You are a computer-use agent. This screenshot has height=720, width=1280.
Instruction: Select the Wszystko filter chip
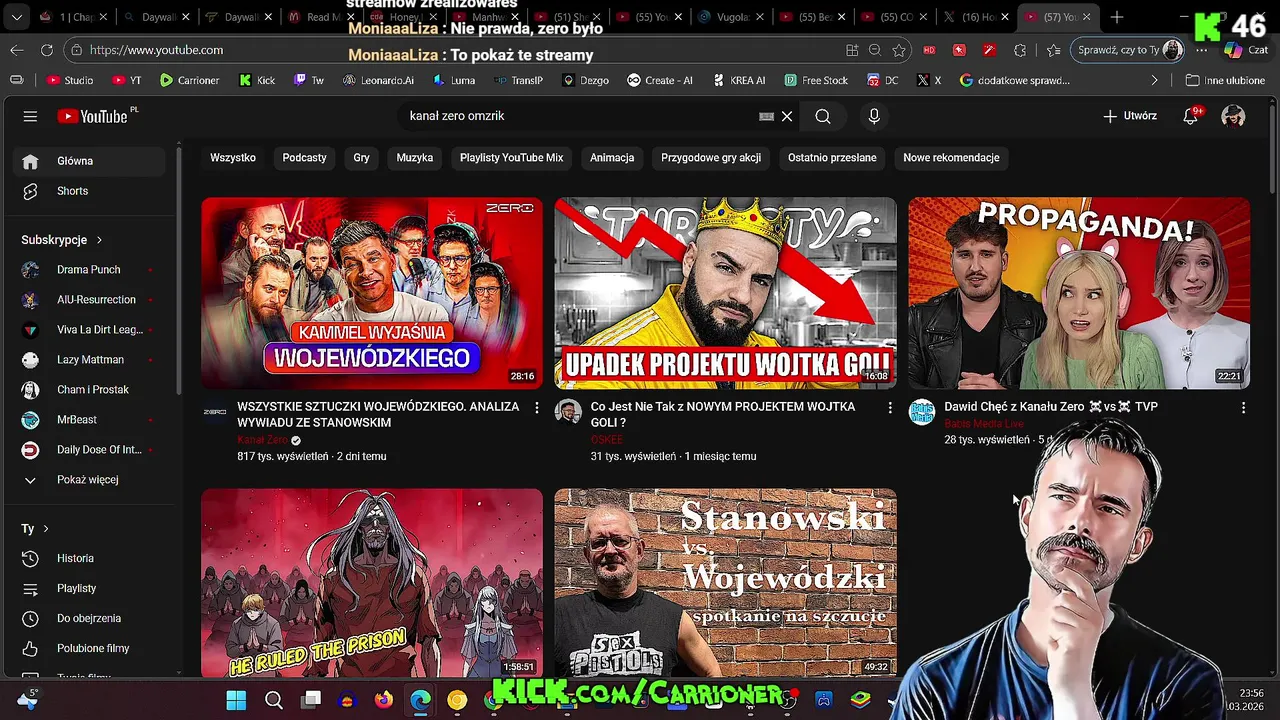coord(233,158)
